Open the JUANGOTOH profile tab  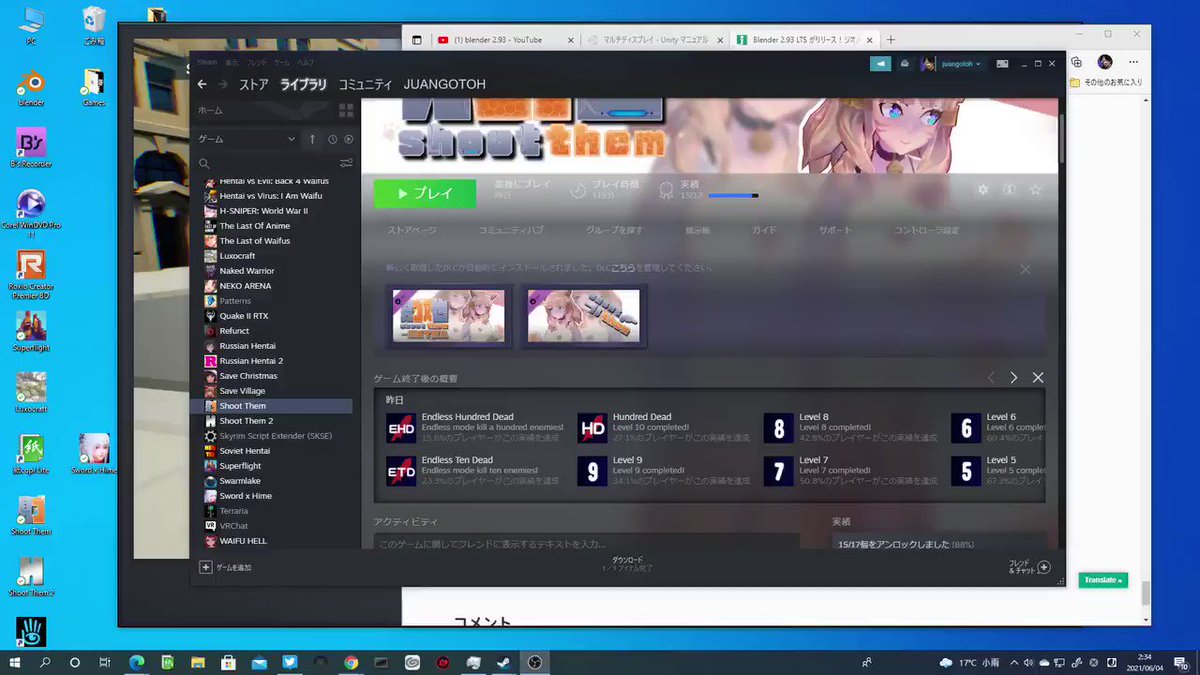pos(445,85)
